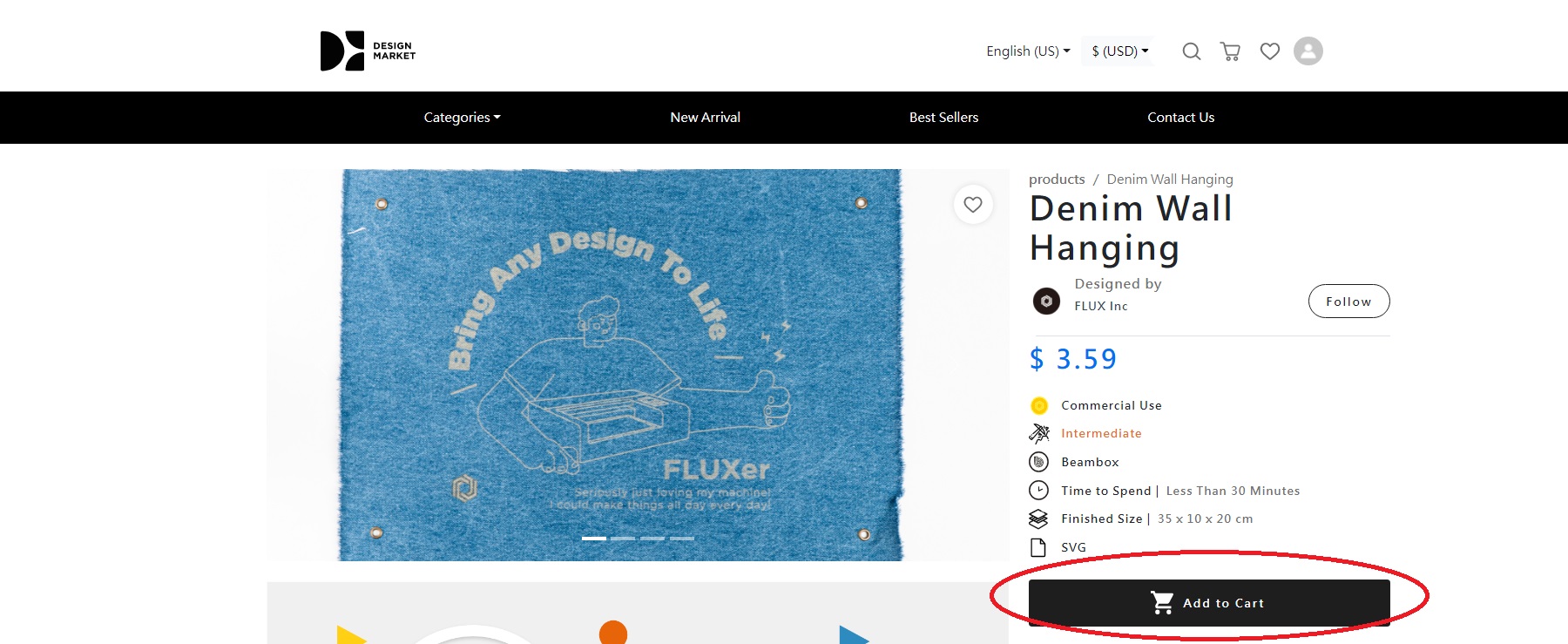Click the FLUX Inc designer avatar
The height and width of the screenshot is (644, 1568).
[1046, 302]
